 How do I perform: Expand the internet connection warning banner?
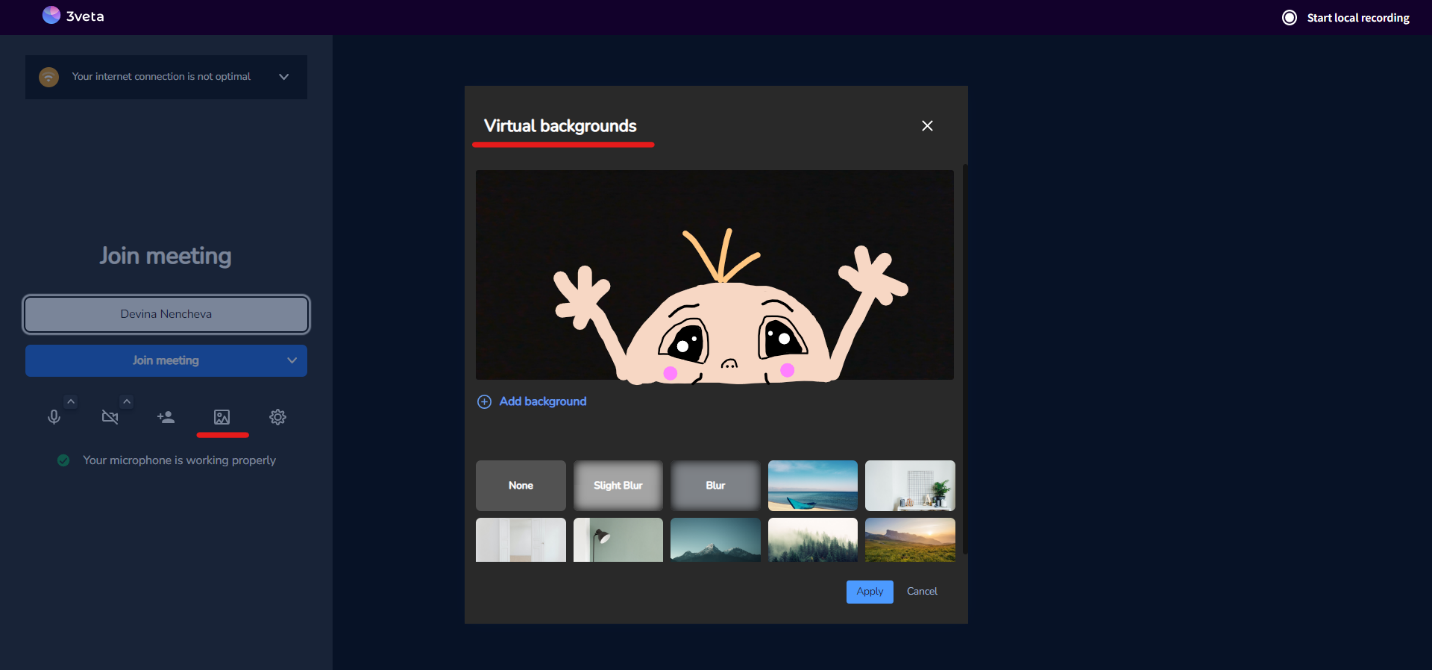284,77
